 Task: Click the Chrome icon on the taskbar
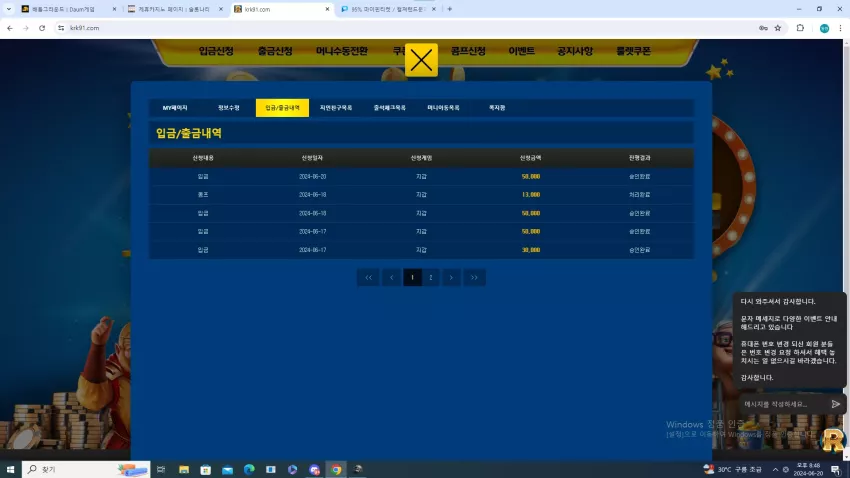336,469
